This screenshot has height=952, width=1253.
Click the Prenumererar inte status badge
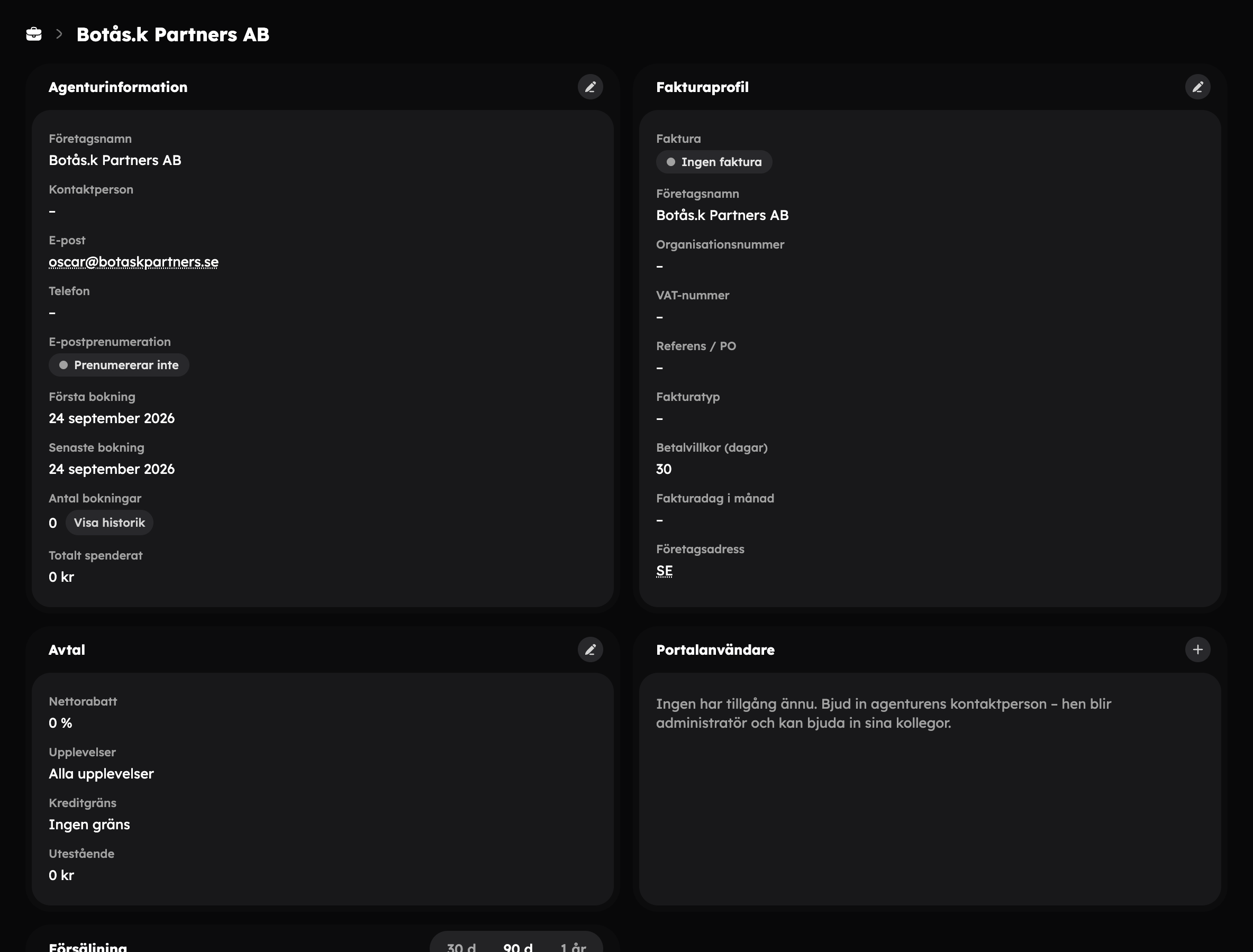[119, 365]
